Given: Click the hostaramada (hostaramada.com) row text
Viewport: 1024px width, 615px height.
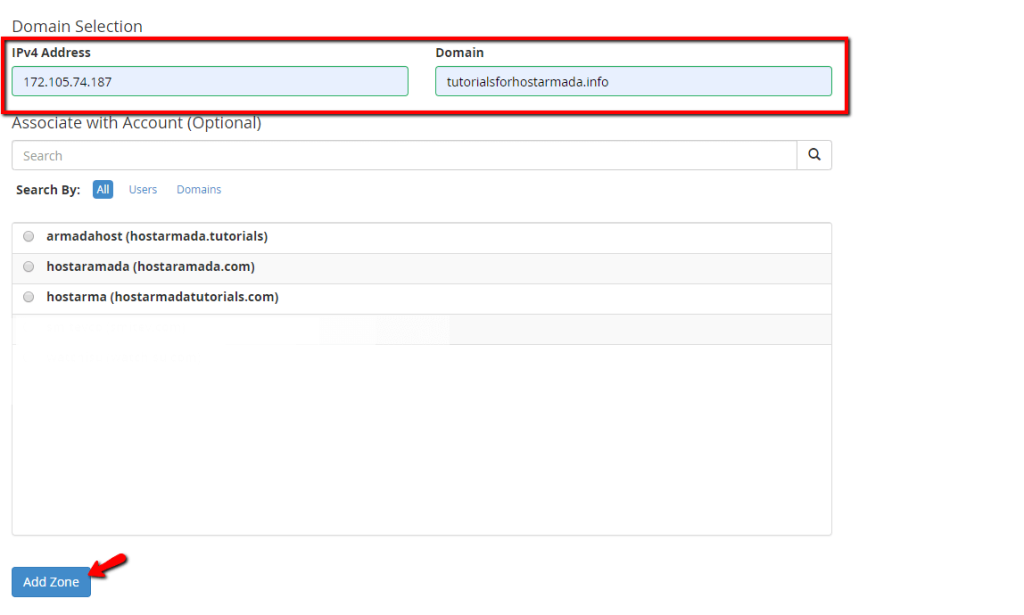Looking at the screenshot, I should (150, 266).
